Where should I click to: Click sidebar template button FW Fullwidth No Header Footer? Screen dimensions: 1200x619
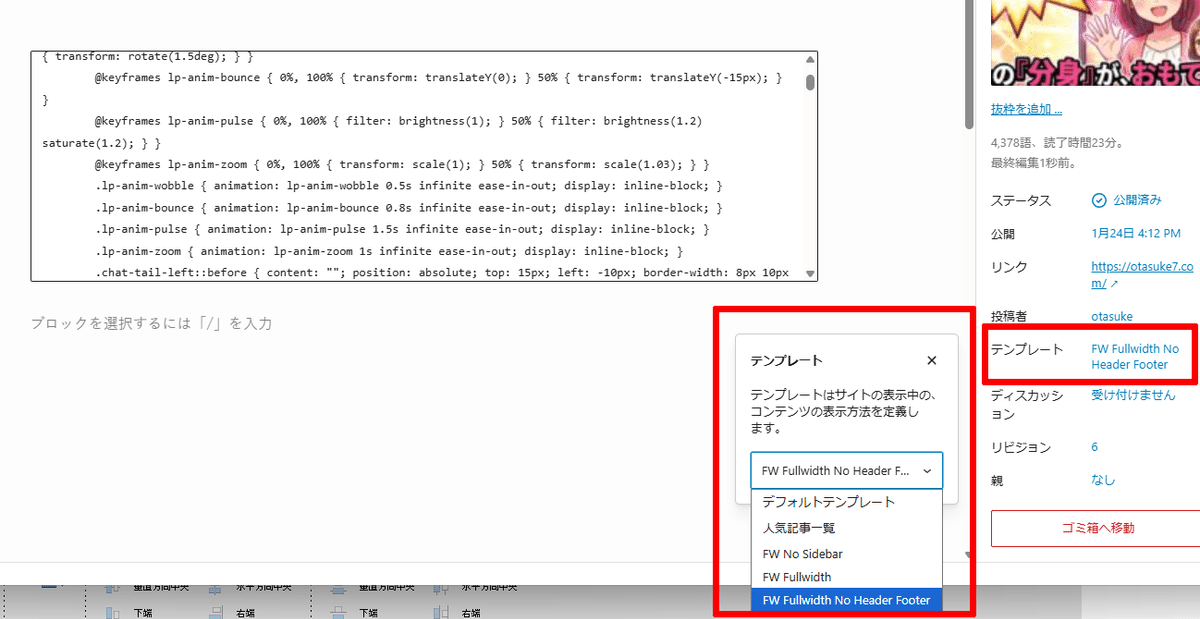[1136, 357]
